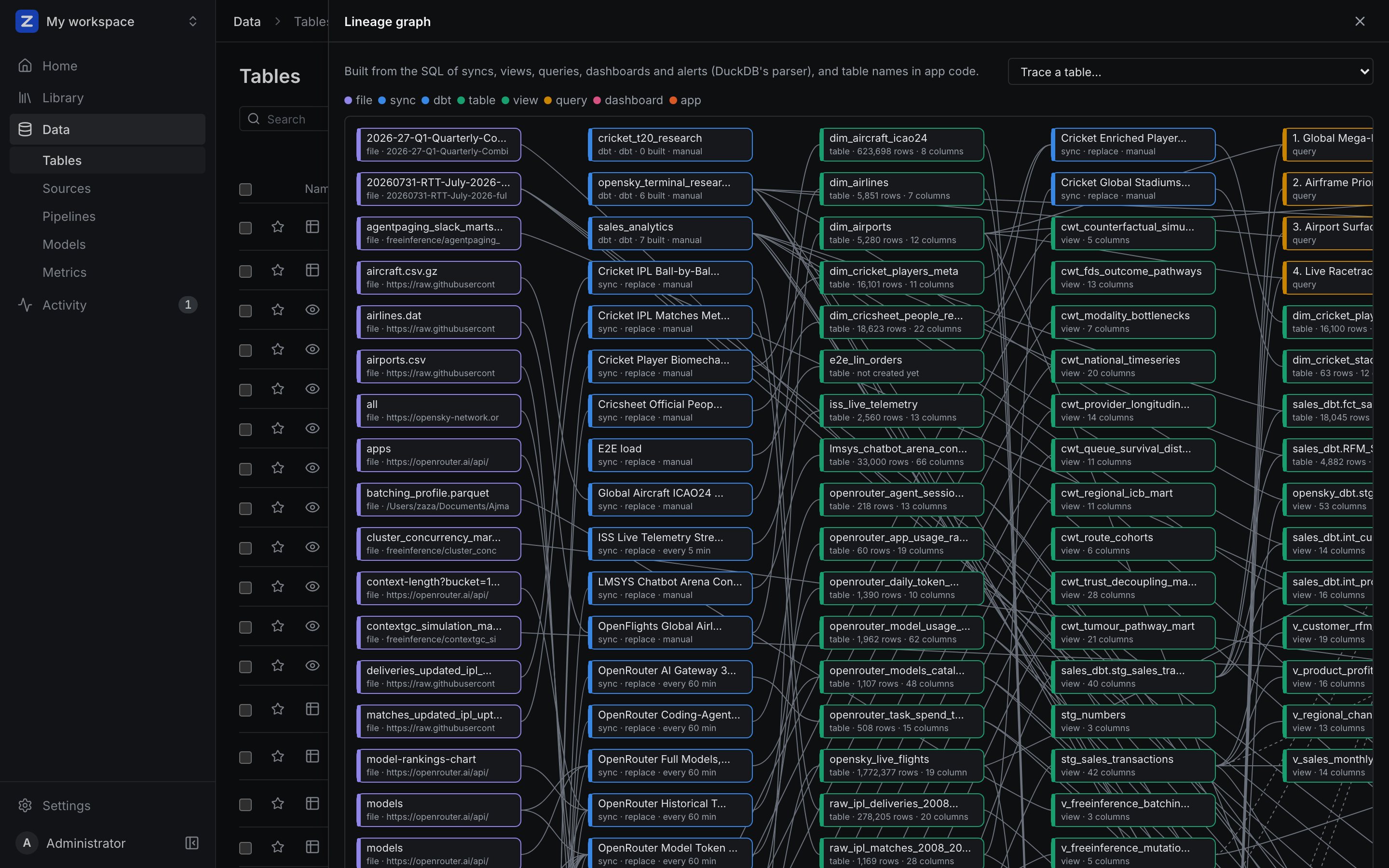Open the Pipelines page
Viewport: 1389px width, 868px height.
tap(108, 217)
